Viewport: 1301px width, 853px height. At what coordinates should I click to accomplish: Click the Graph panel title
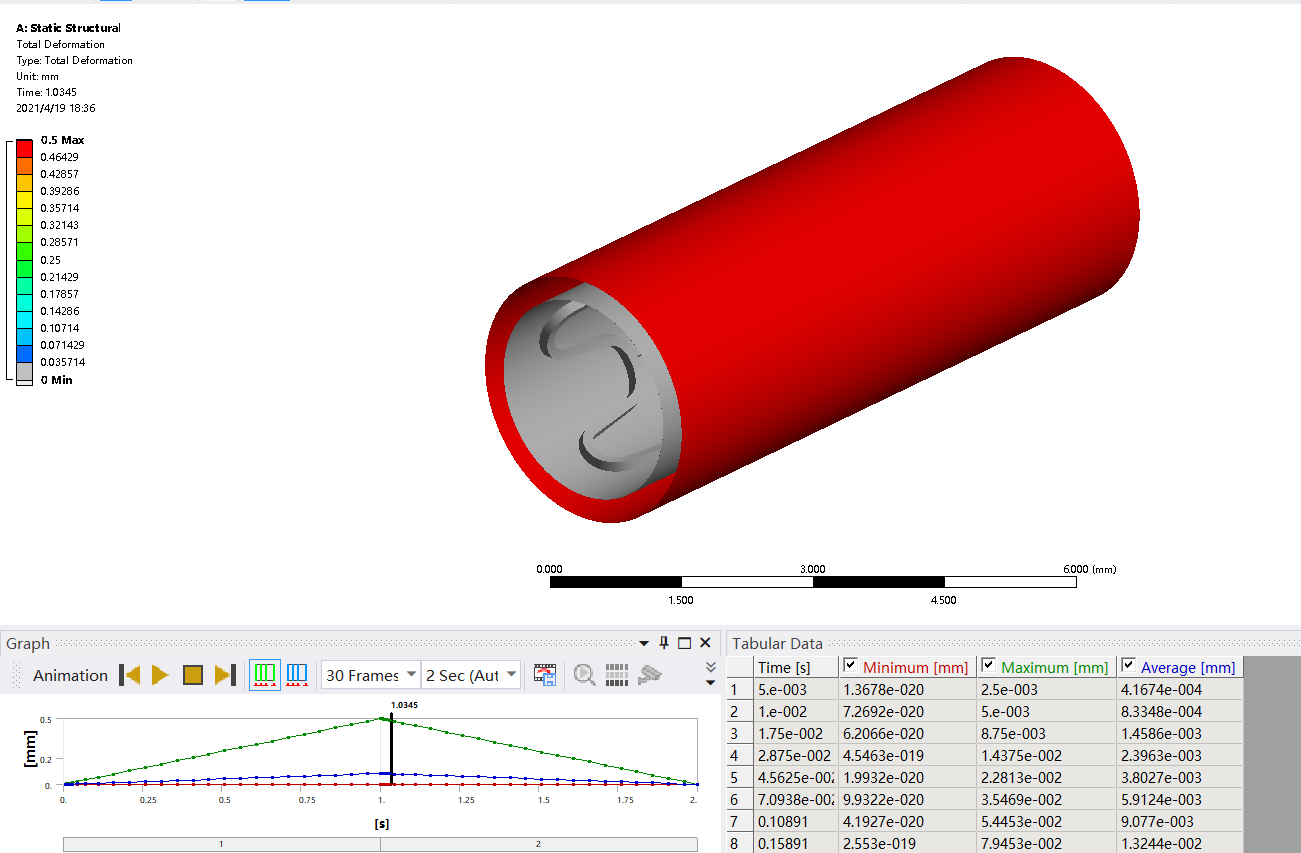coord(28,643)
